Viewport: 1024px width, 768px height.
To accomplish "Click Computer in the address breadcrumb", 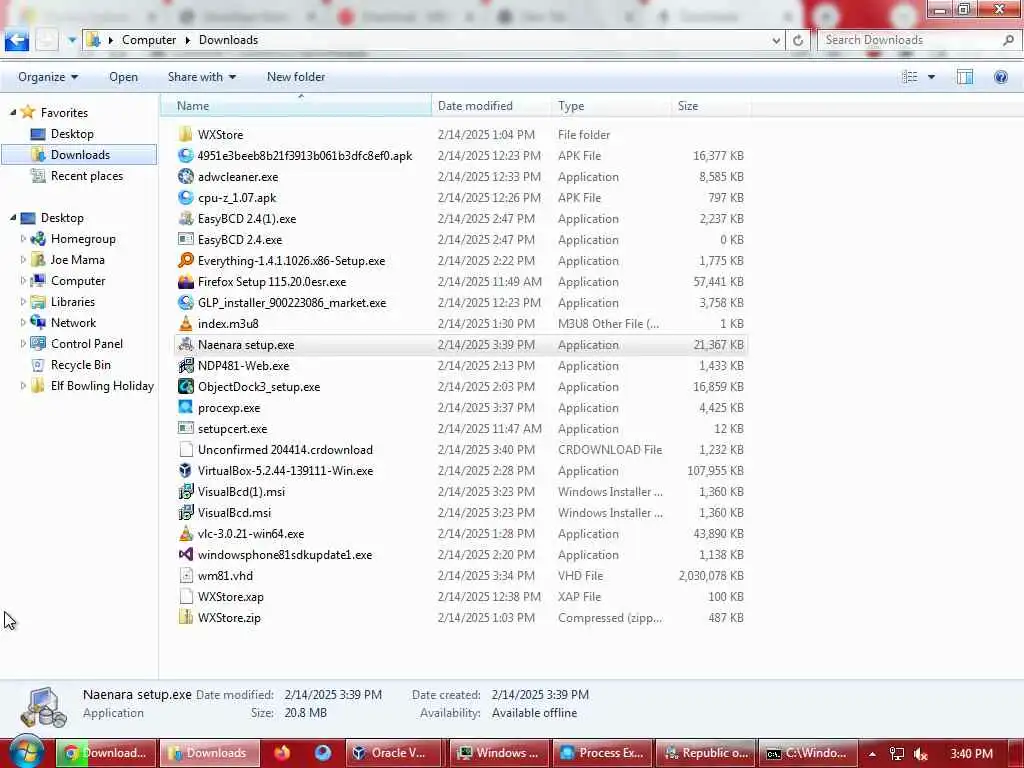I will (149, 40).
